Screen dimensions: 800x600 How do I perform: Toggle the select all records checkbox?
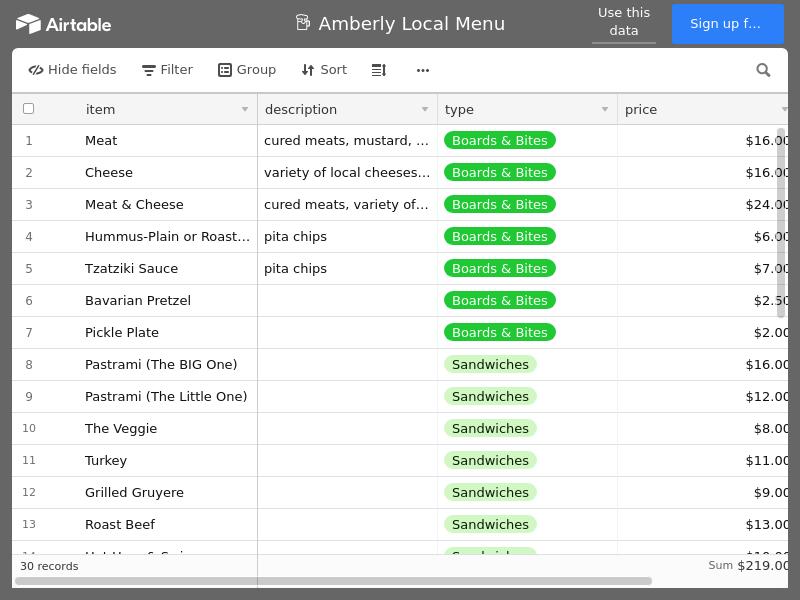point(29,109)
